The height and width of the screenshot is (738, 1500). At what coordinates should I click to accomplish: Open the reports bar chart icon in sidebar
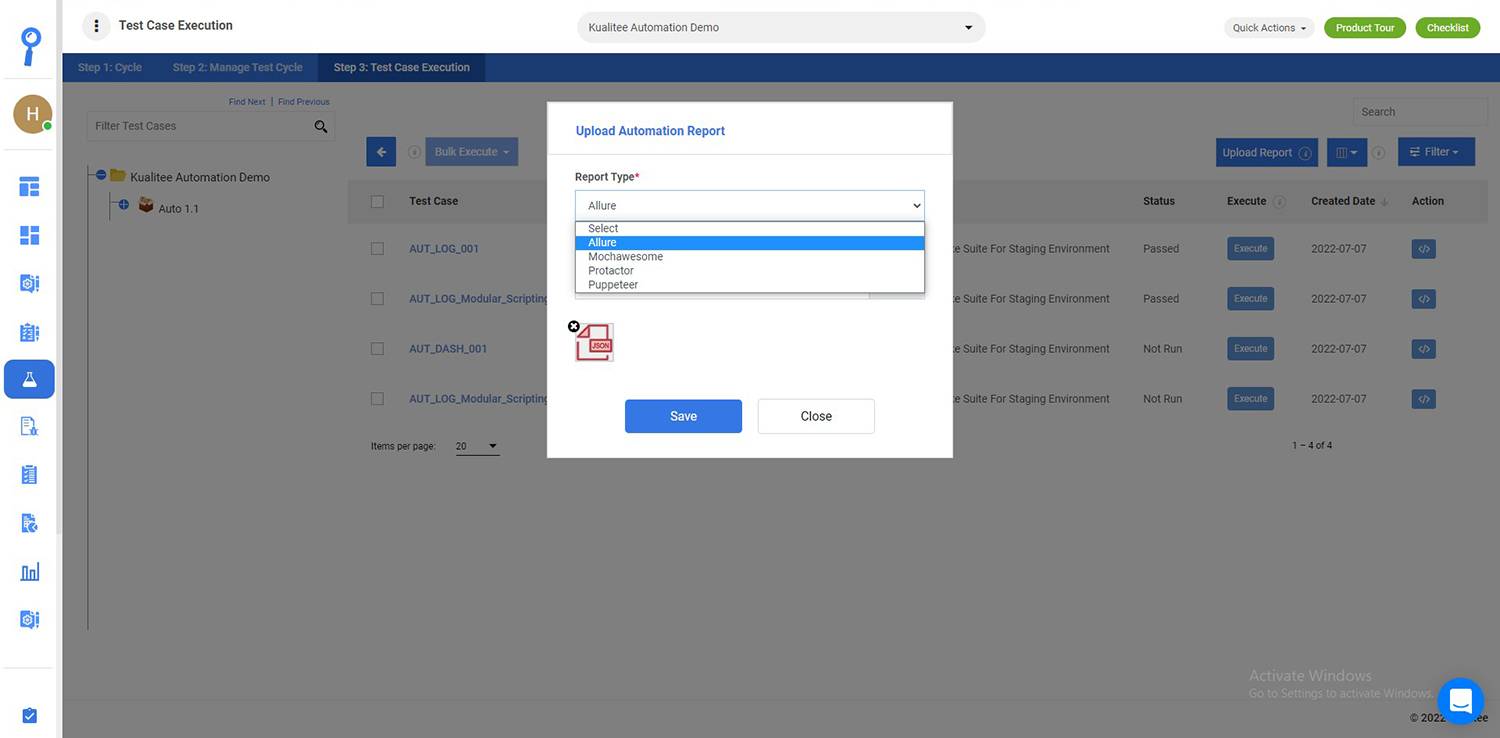point(30,572)
